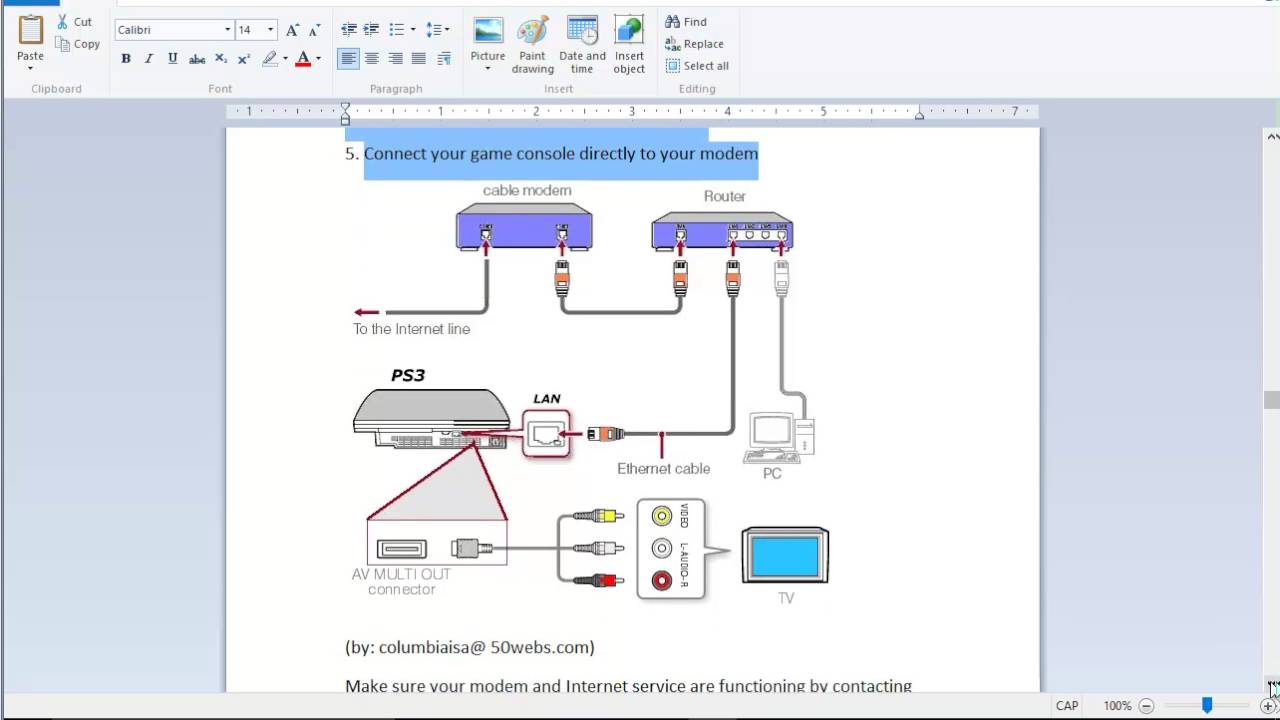Open Find in the Editing group

pyautogui.click(x=686, y=22)
